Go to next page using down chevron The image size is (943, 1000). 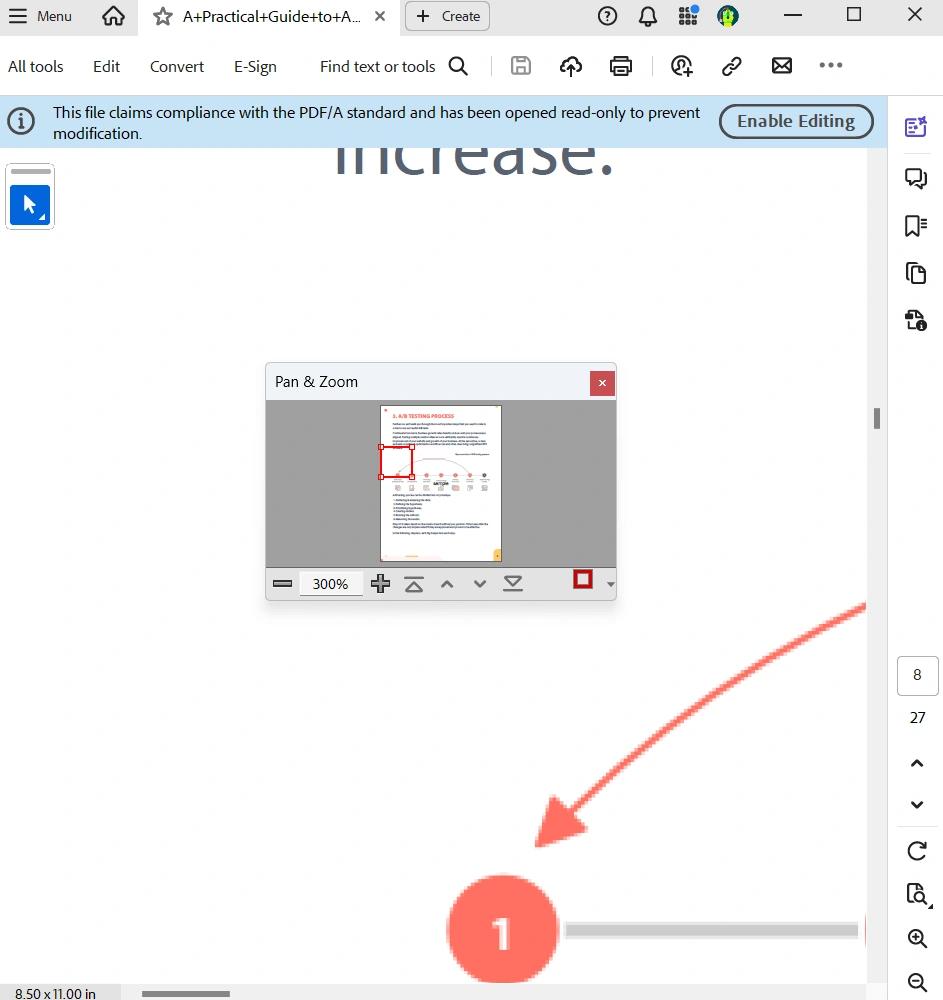click(x=917, y=804)
